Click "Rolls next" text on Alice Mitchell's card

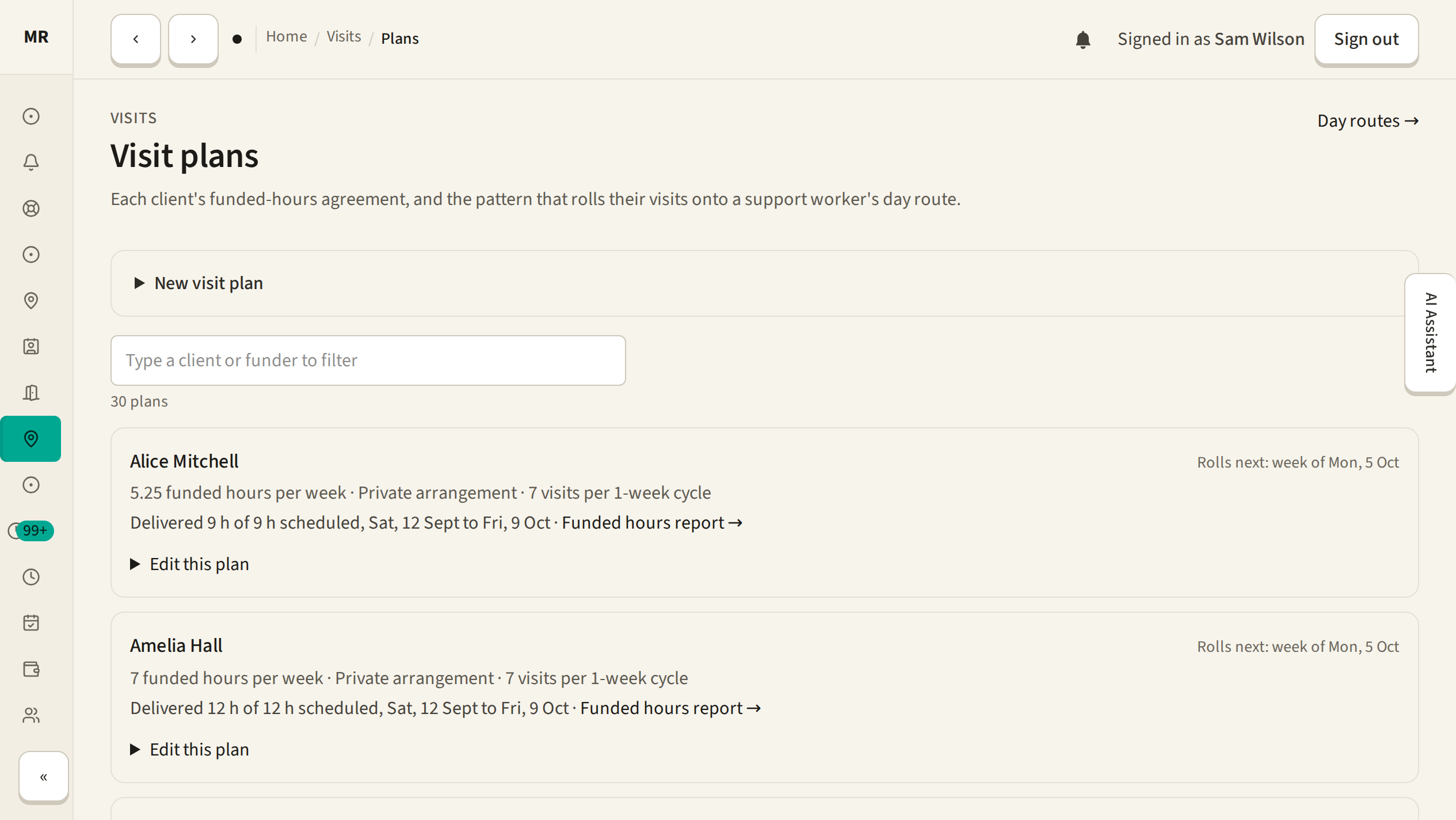point(1298,462)
